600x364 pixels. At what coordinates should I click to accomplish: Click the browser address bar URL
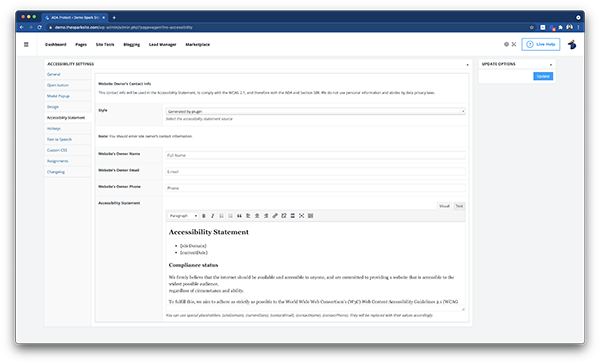click(124, 27)
